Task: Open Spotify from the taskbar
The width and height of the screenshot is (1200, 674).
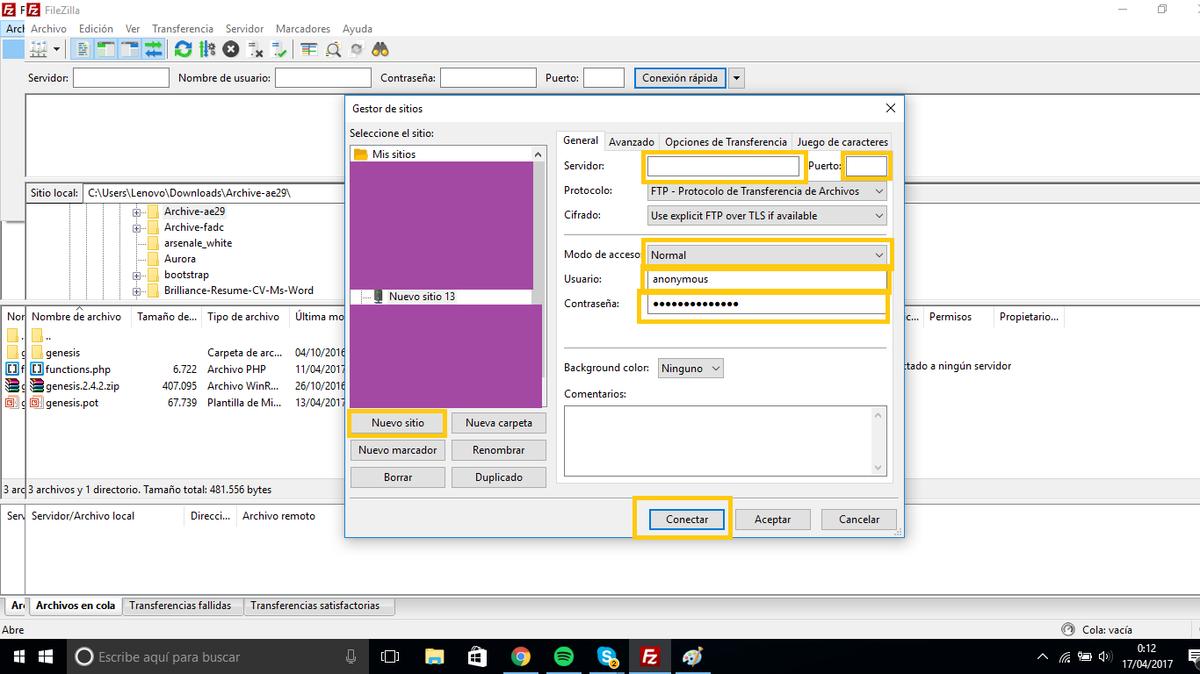Action: [563, 657]
